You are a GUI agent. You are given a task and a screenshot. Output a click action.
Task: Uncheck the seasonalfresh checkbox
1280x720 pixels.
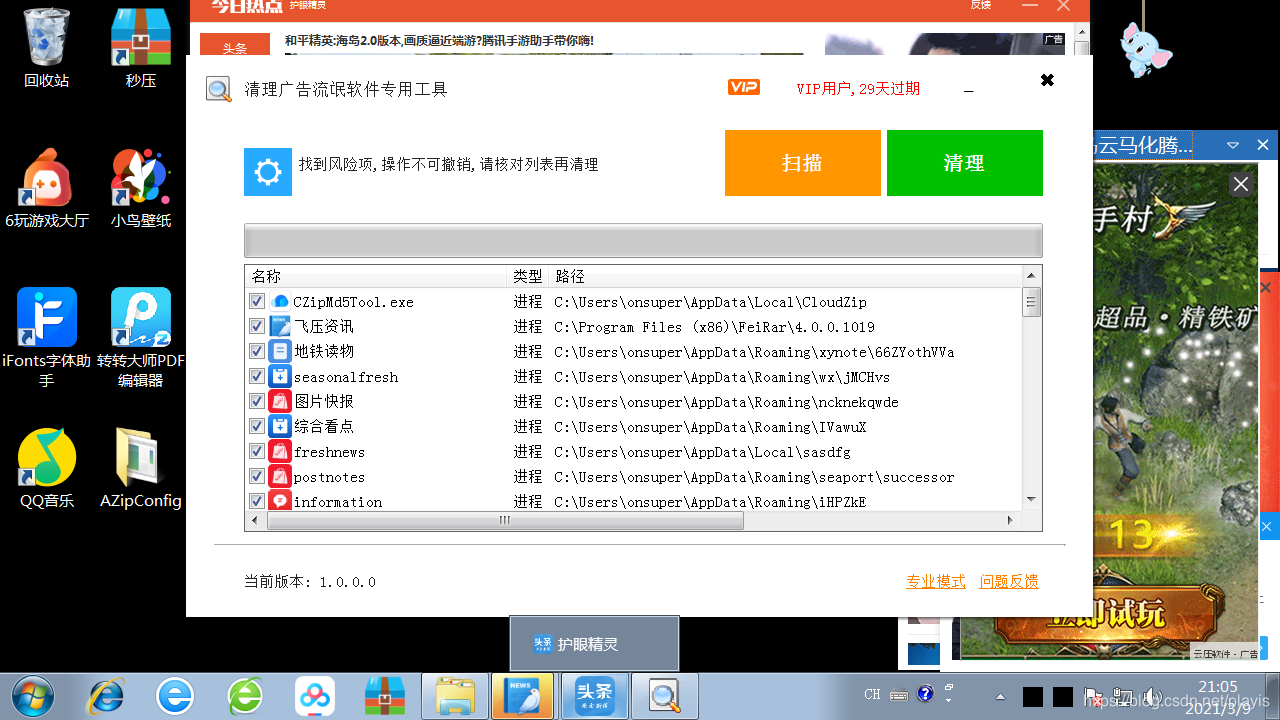click(256, 376)
